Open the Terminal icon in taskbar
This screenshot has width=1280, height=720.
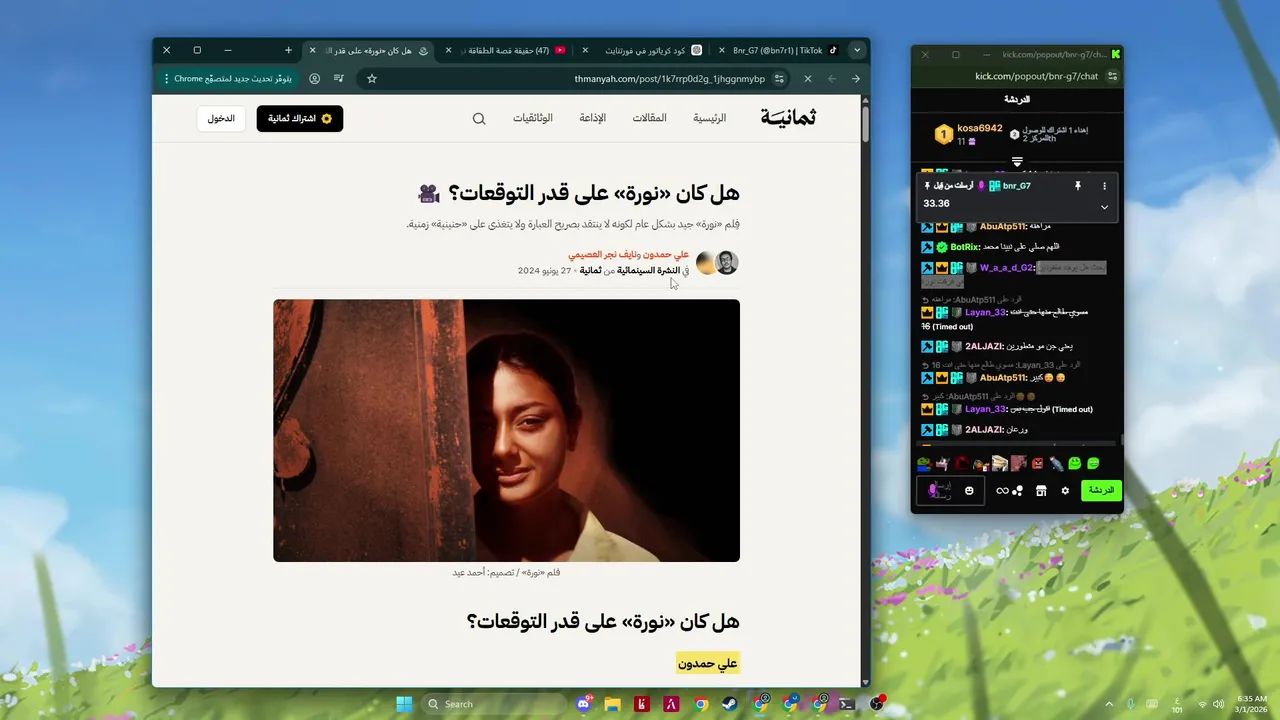(847, 704)
